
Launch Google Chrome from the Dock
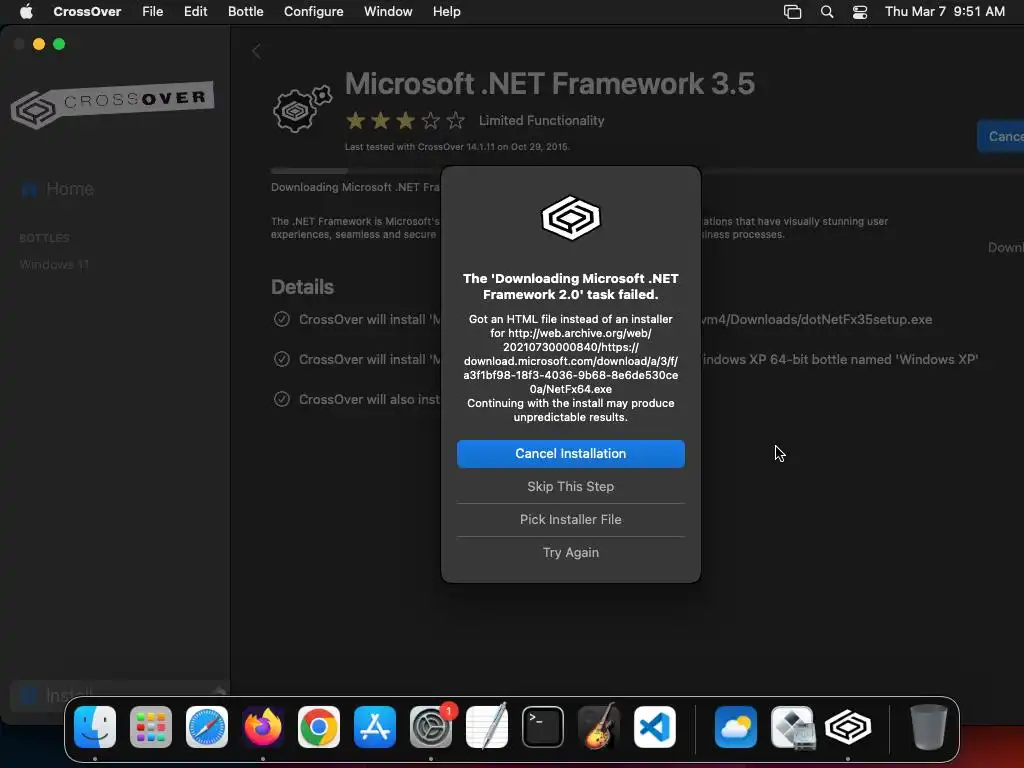pos(319,727)
